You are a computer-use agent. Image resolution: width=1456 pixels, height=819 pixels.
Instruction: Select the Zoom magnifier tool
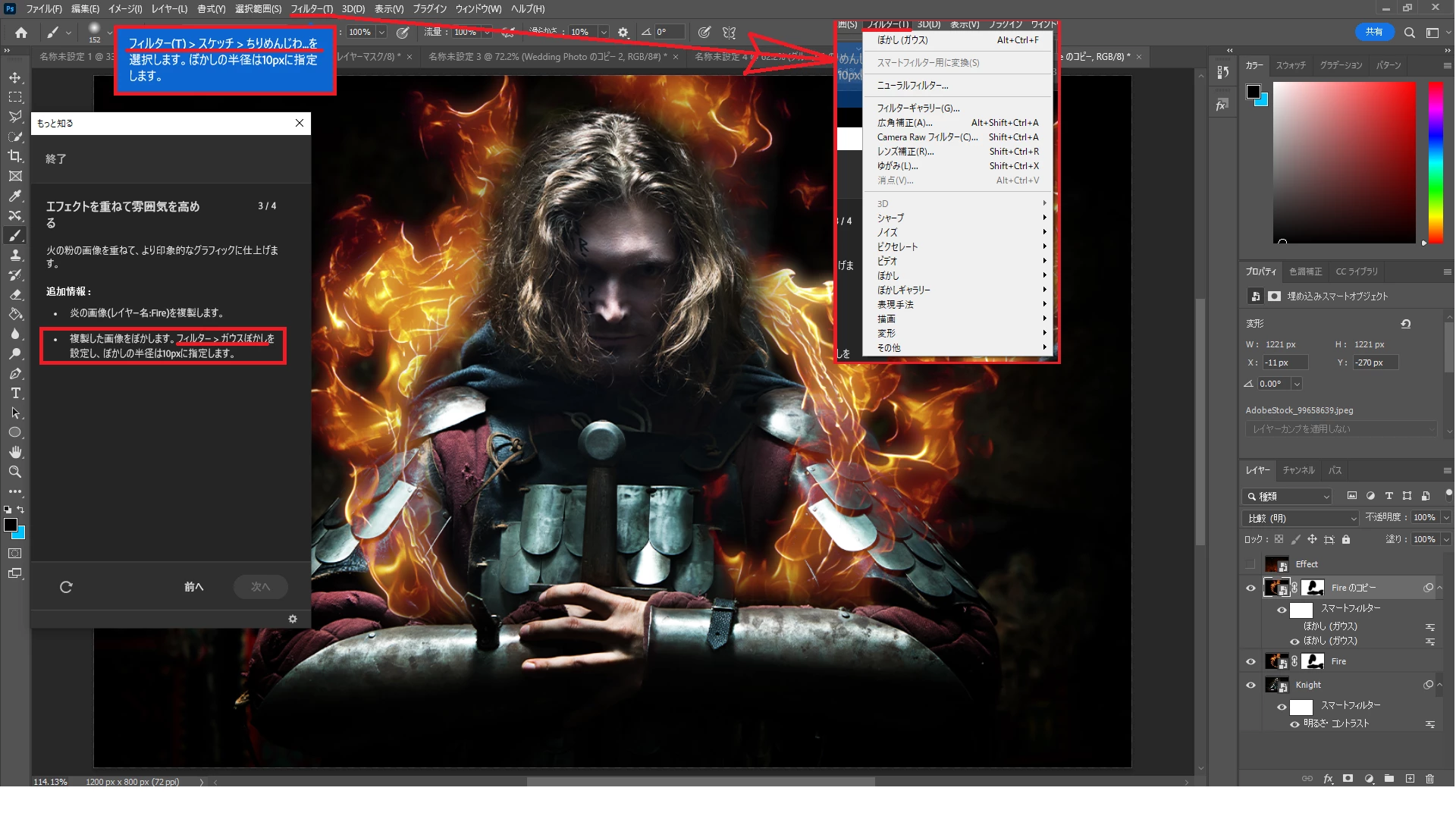(15, 472)
